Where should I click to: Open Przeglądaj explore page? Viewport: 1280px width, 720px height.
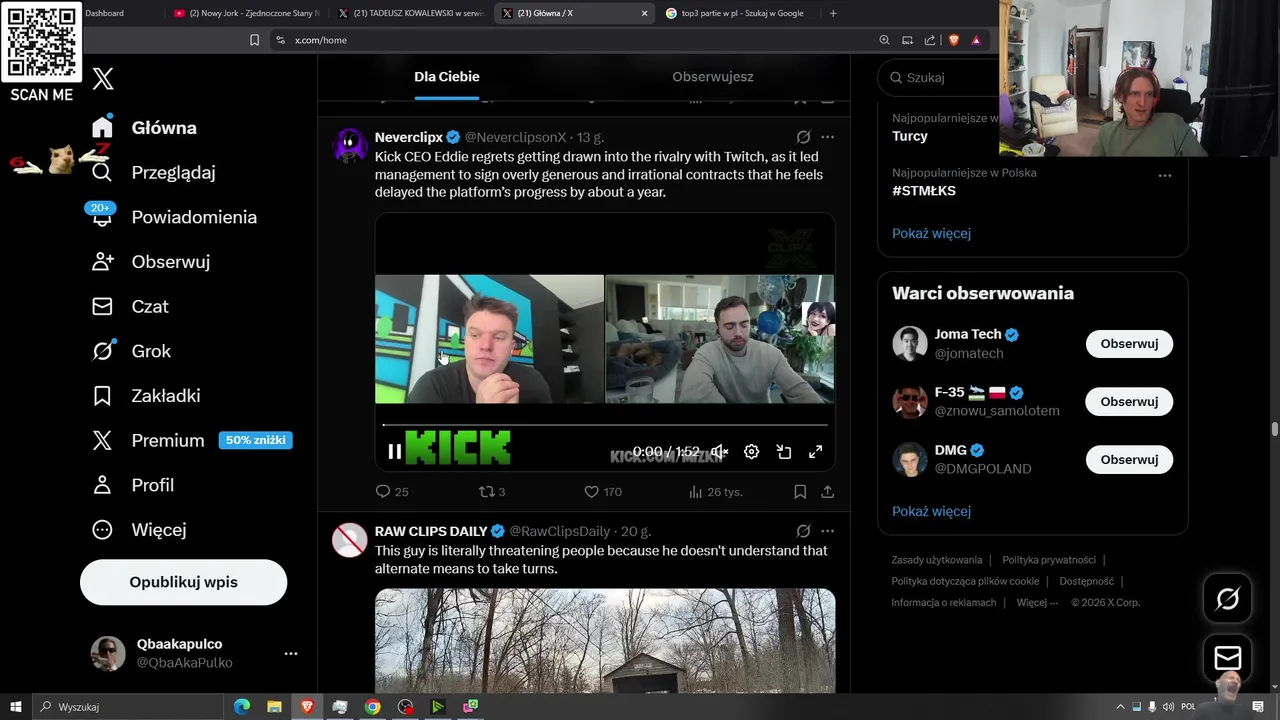153,172
